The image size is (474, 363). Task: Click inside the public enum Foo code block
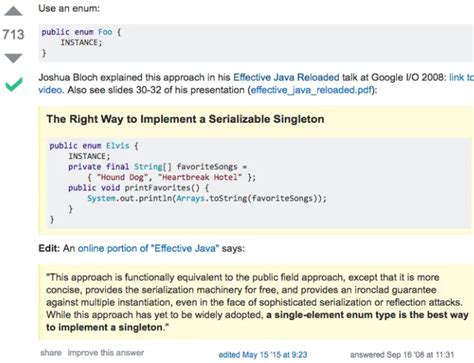(256, 43)
